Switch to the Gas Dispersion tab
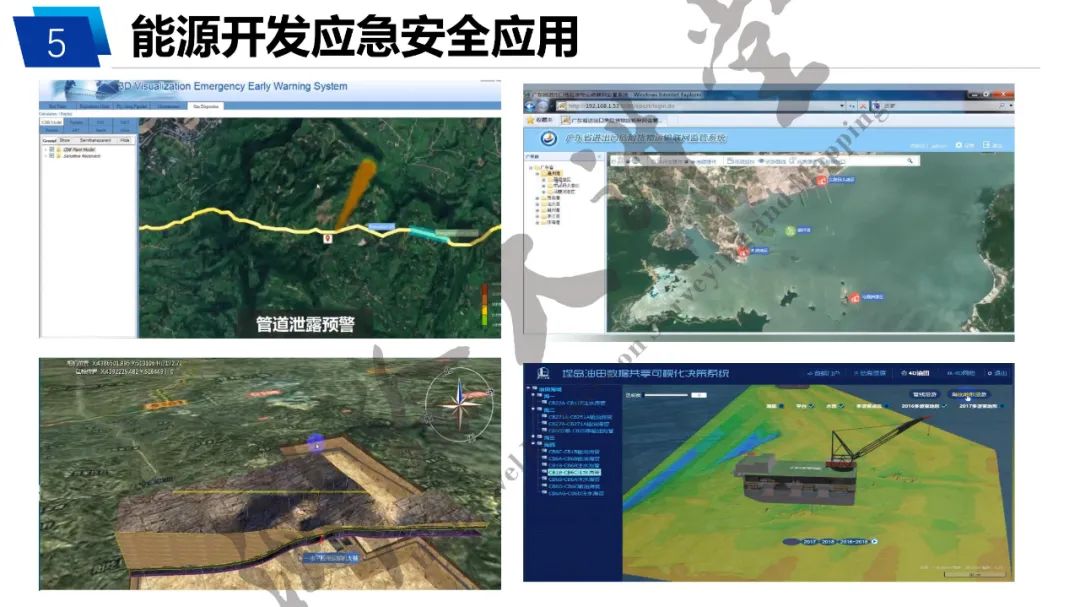The width and height of the screenshot is (1080, 607). point(205,105)
